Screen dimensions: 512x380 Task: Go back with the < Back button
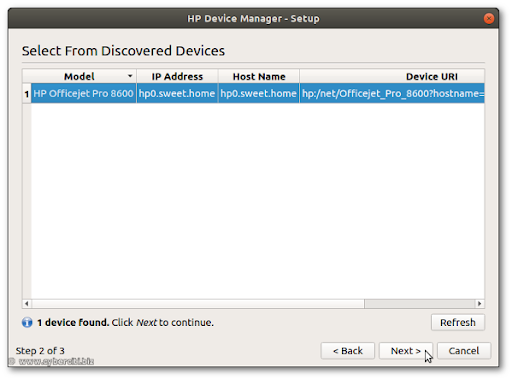tap(348, 351)
